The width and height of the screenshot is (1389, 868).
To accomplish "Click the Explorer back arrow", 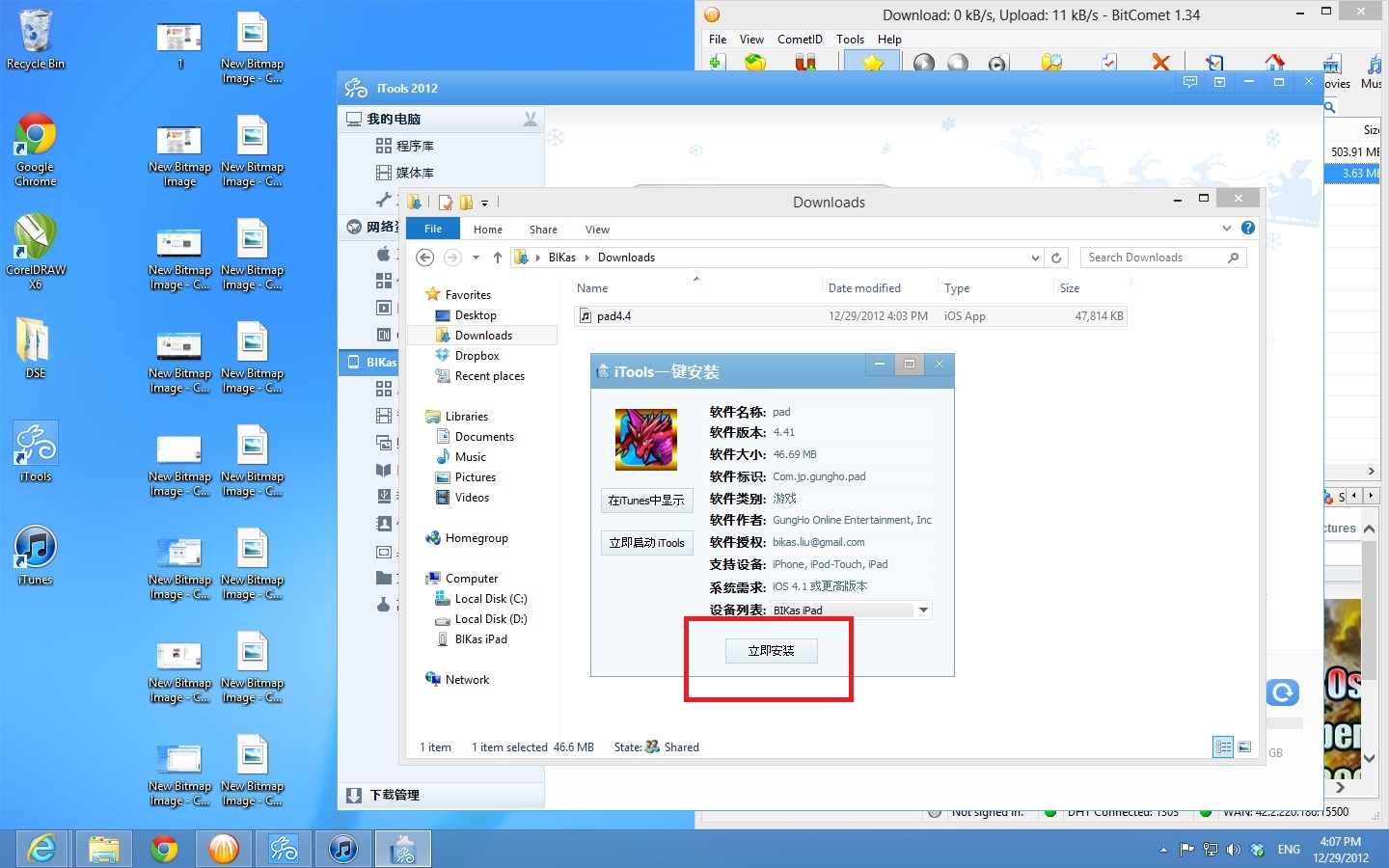I will tap(424, 258).
